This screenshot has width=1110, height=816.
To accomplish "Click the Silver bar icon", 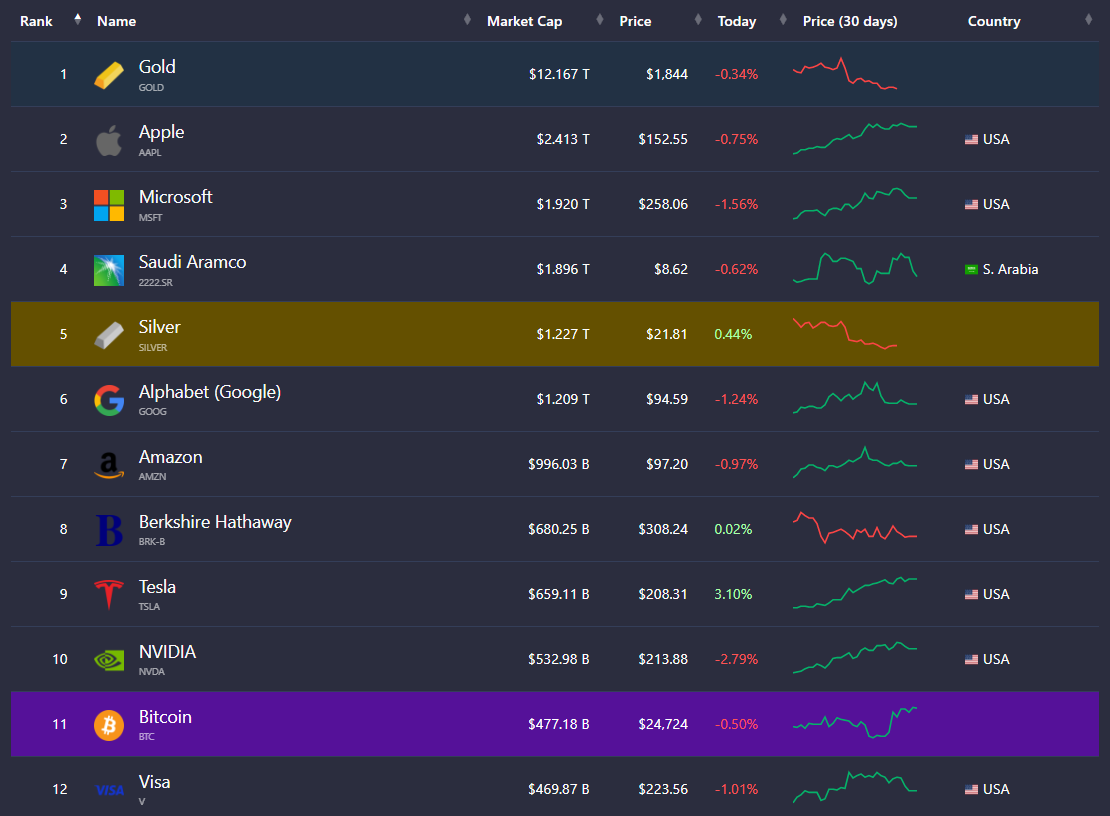I will 109,335.
